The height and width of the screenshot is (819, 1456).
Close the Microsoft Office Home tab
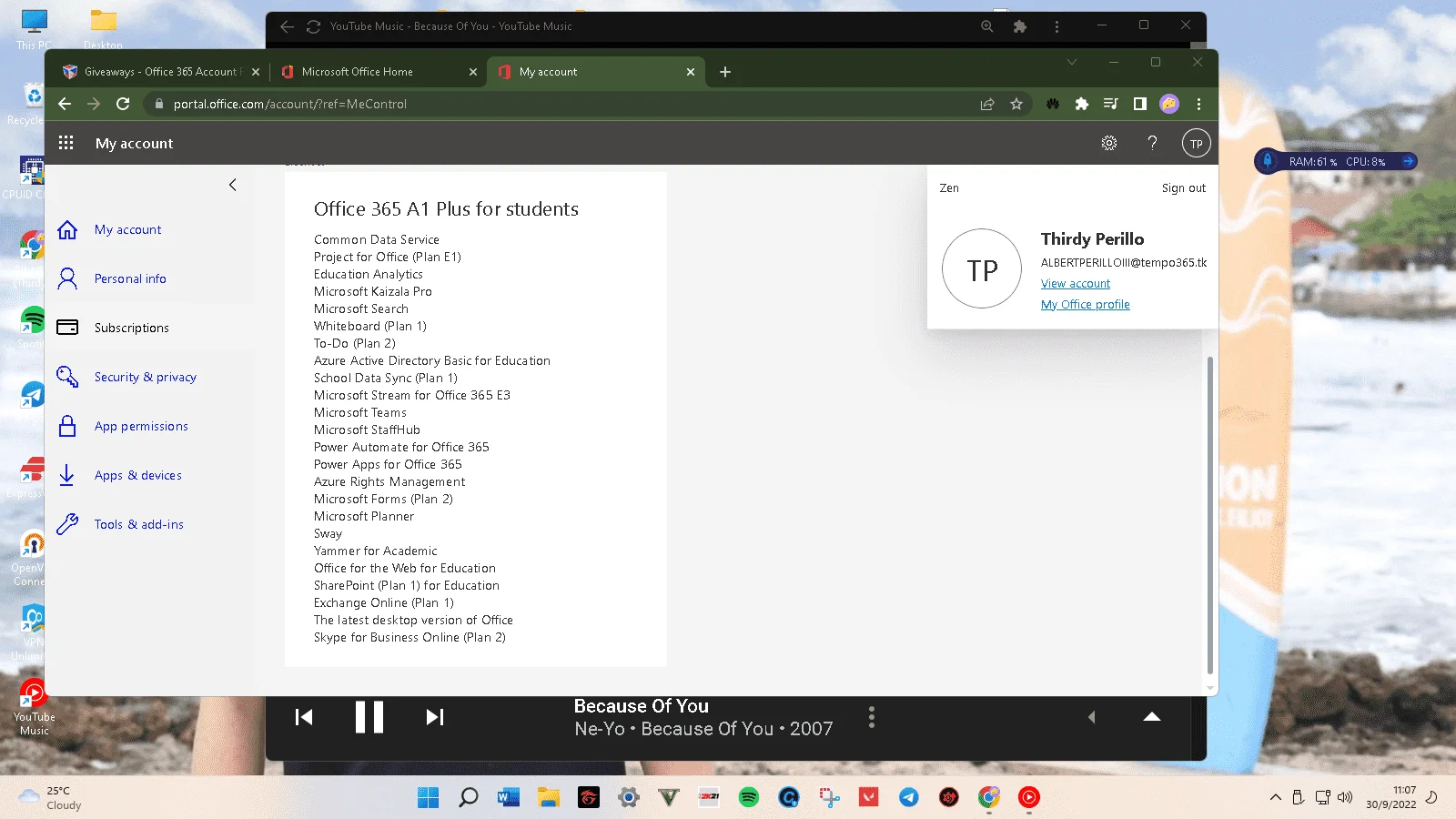(x=473, y=72)
